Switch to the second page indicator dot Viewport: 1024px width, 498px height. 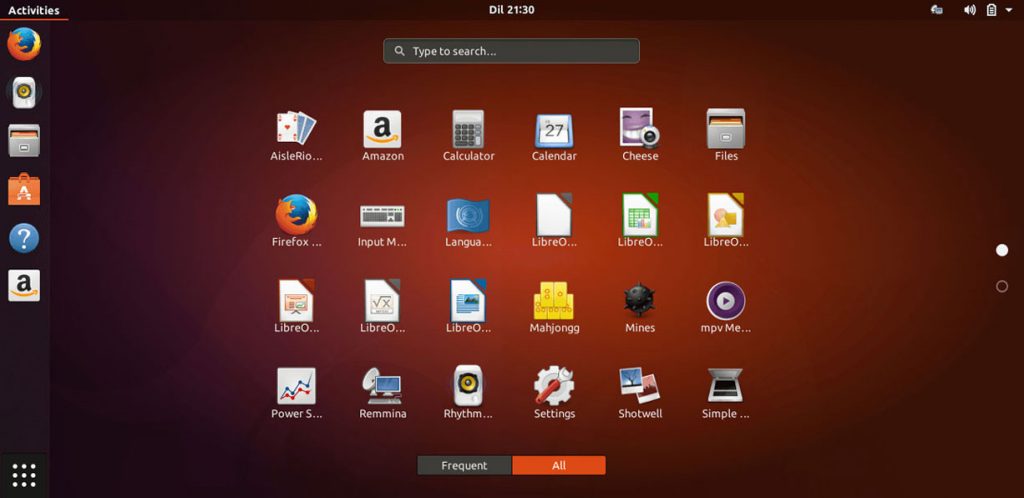1002,286
